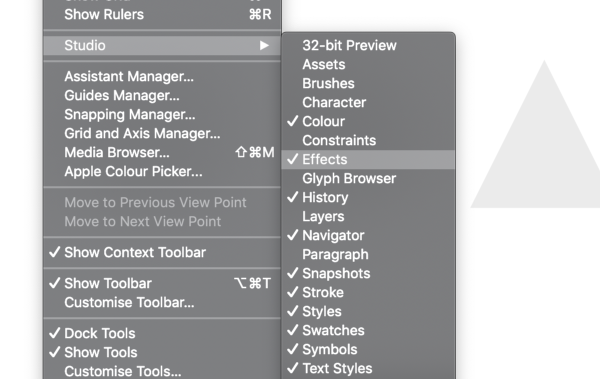Open the Studio submenu arrow
This screenshot has width=600, height=379.
[x=264, y=46]
